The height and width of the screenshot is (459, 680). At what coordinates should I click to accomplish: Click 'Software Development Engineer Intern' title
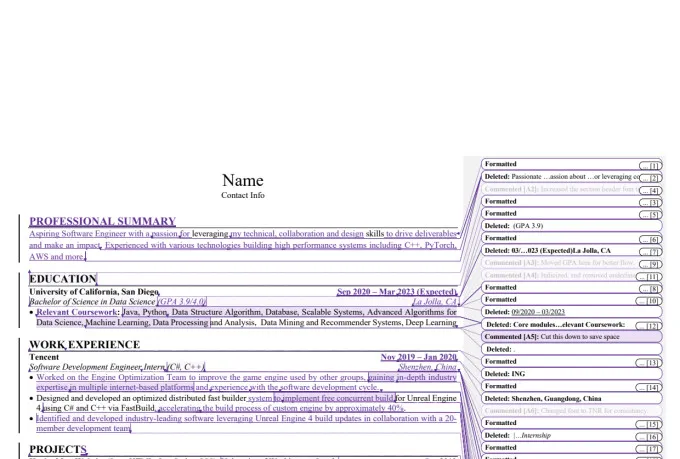click(x=97, y=367)
